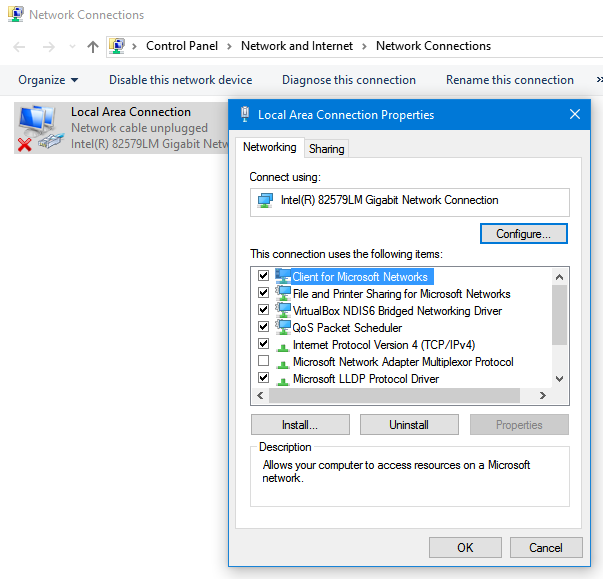Confirm the dialog with OK
This screenshot has width=603, height=579.
click(x=465, y=547)
